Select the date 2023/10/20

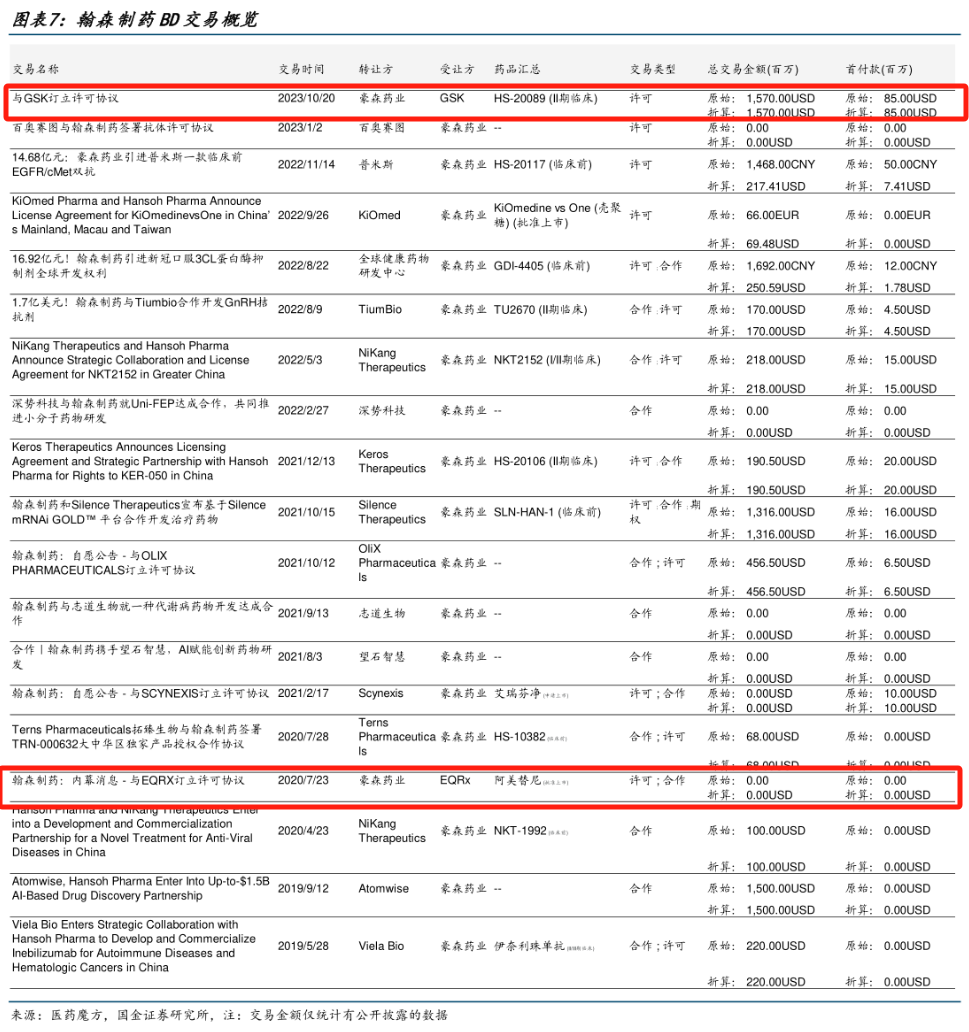(x=306, y=98)
